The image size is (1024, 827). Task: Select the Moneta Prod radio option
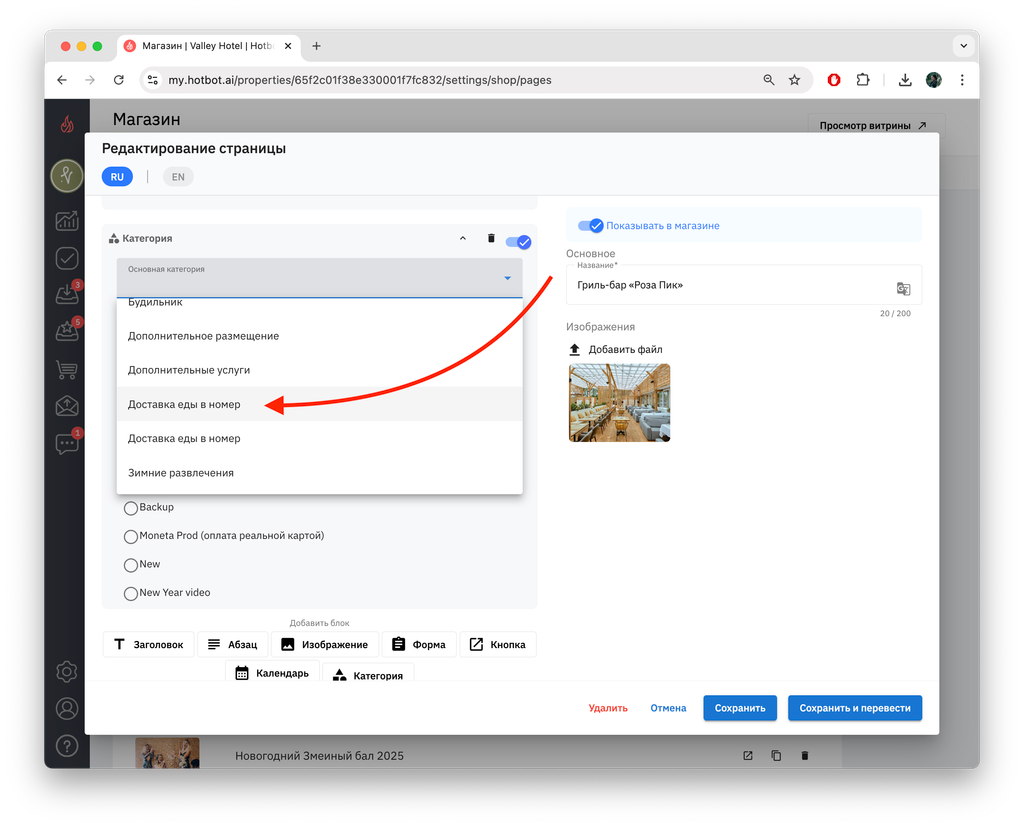[131, 536]
